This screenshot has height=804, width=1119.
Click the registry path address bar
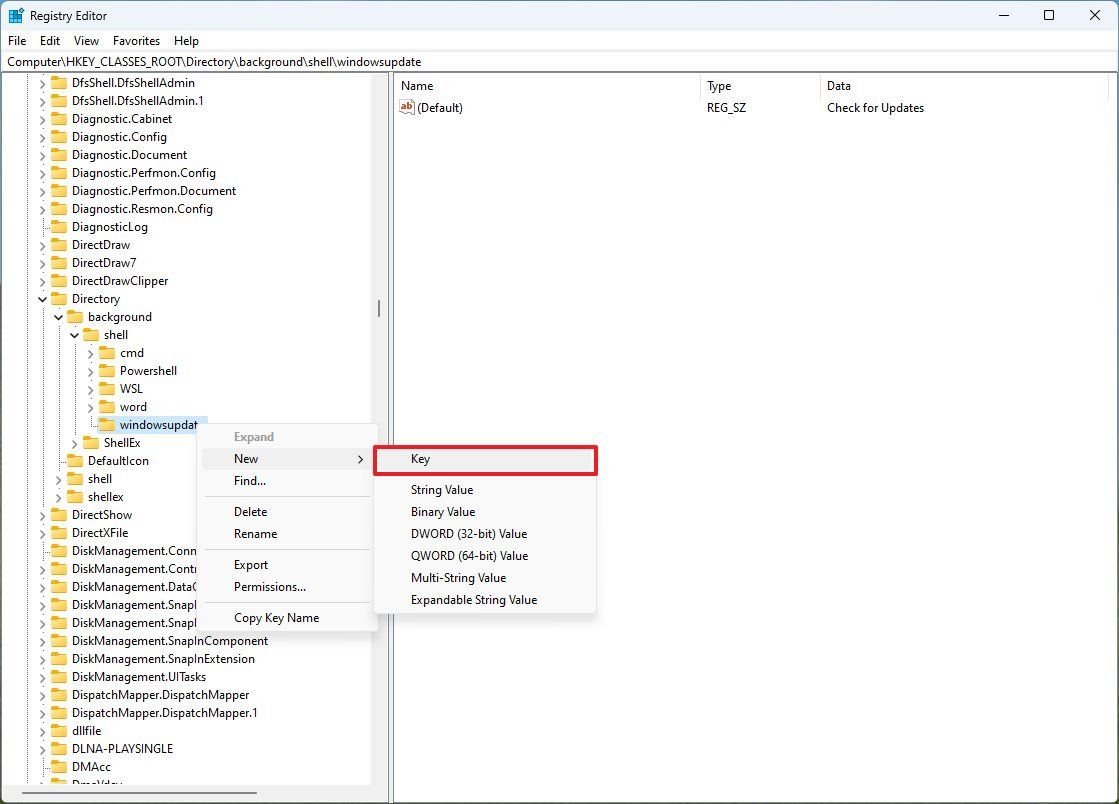click(x=300, y=61)
